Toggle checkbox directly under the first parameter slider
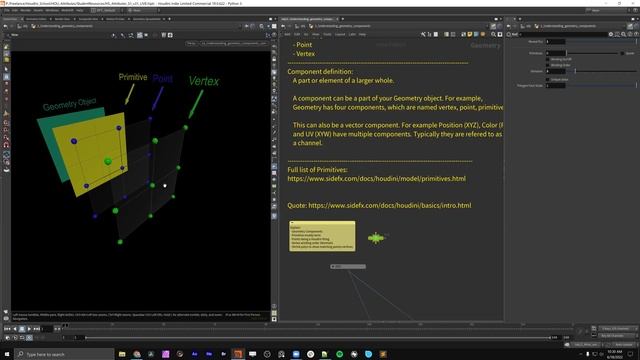Screen dimensions: 640x360 (x=547, y=59)
